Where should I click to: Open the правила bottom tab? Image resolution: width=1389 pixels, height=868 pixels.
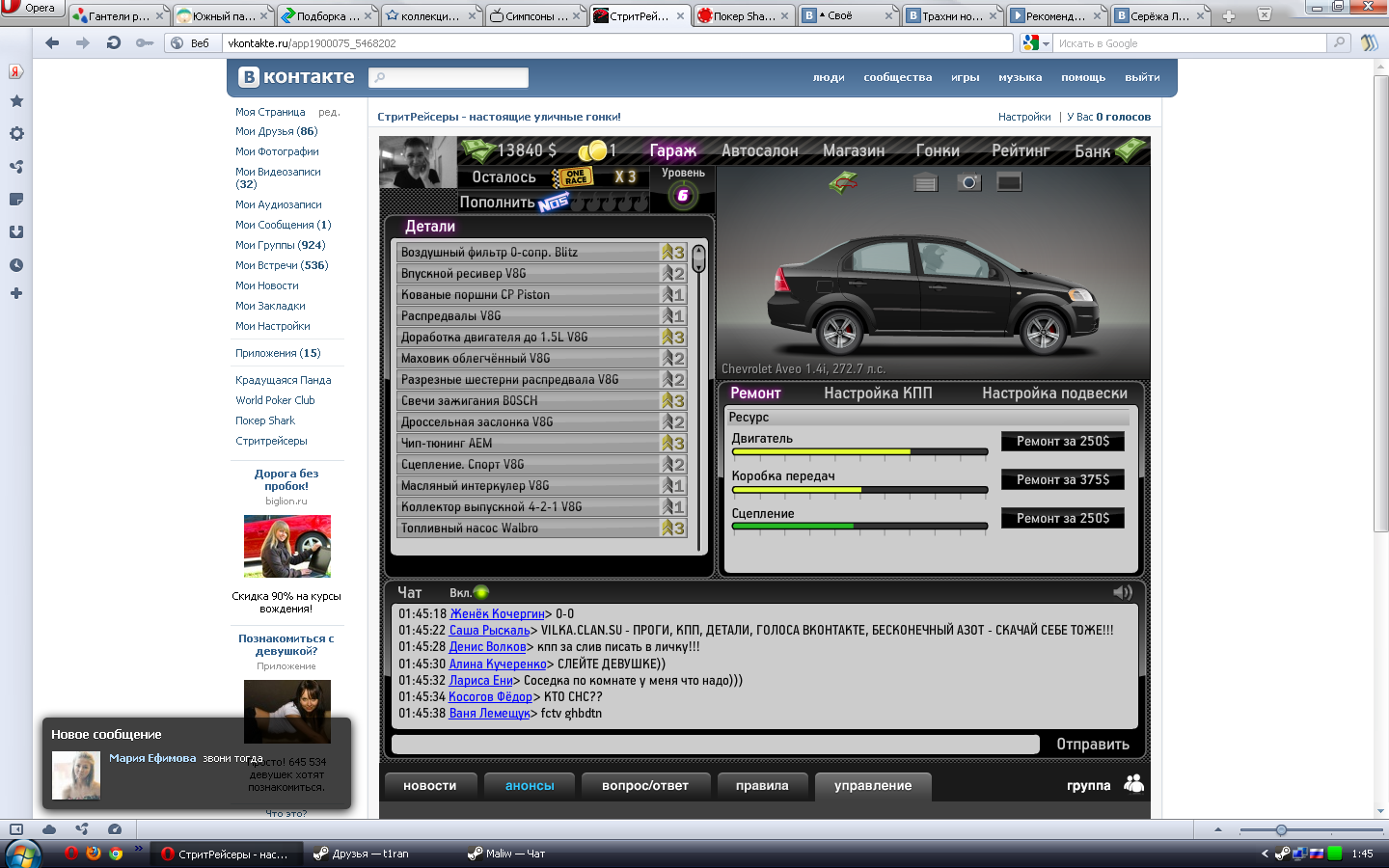pos(762,786)
